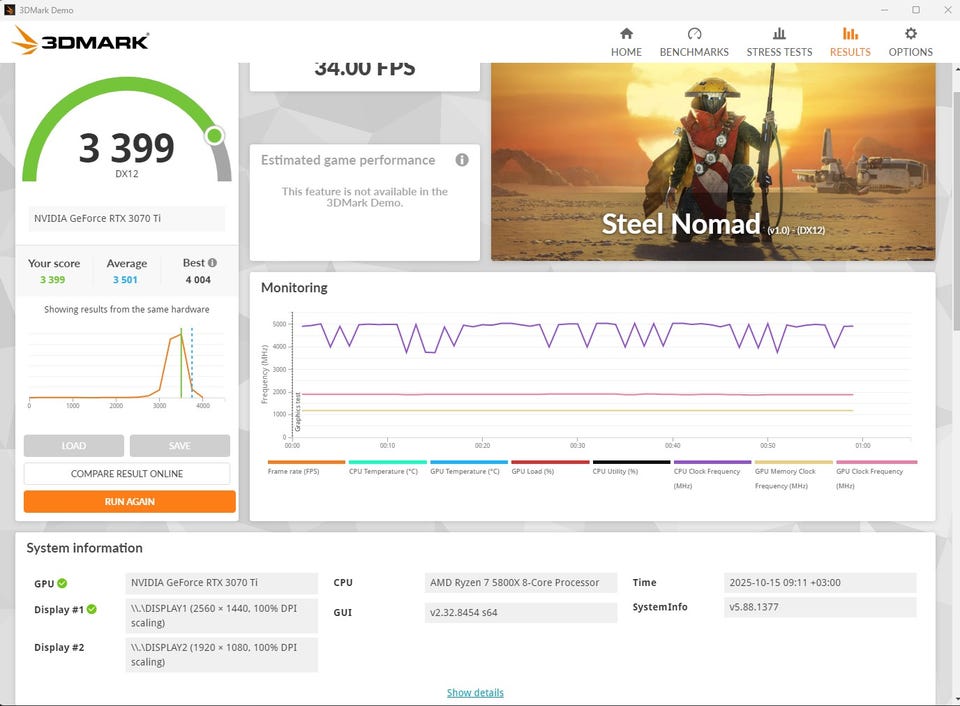
Task: Click the RUN AGAIN button
Action: click(x=129, y=501)
